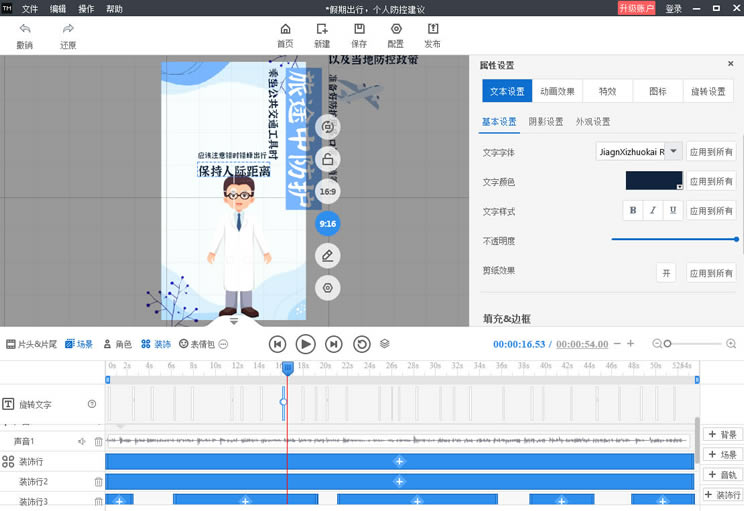Toggle underline text style
Image resolution: width=744 pixels, height=511 pixels.
click(x=673, y=211)
